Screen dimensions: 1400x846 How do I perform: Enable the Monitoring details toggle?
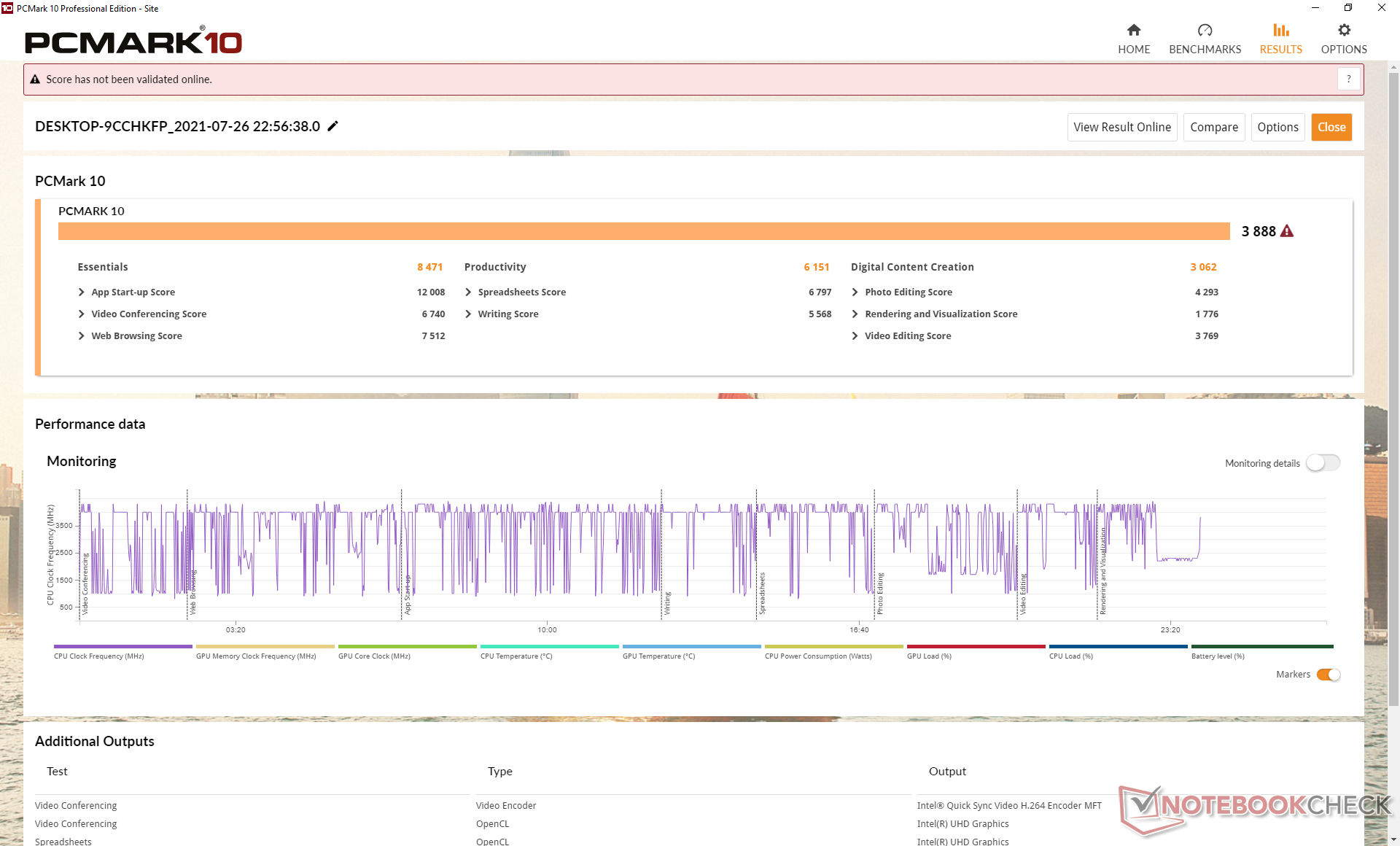(1323, 463)
